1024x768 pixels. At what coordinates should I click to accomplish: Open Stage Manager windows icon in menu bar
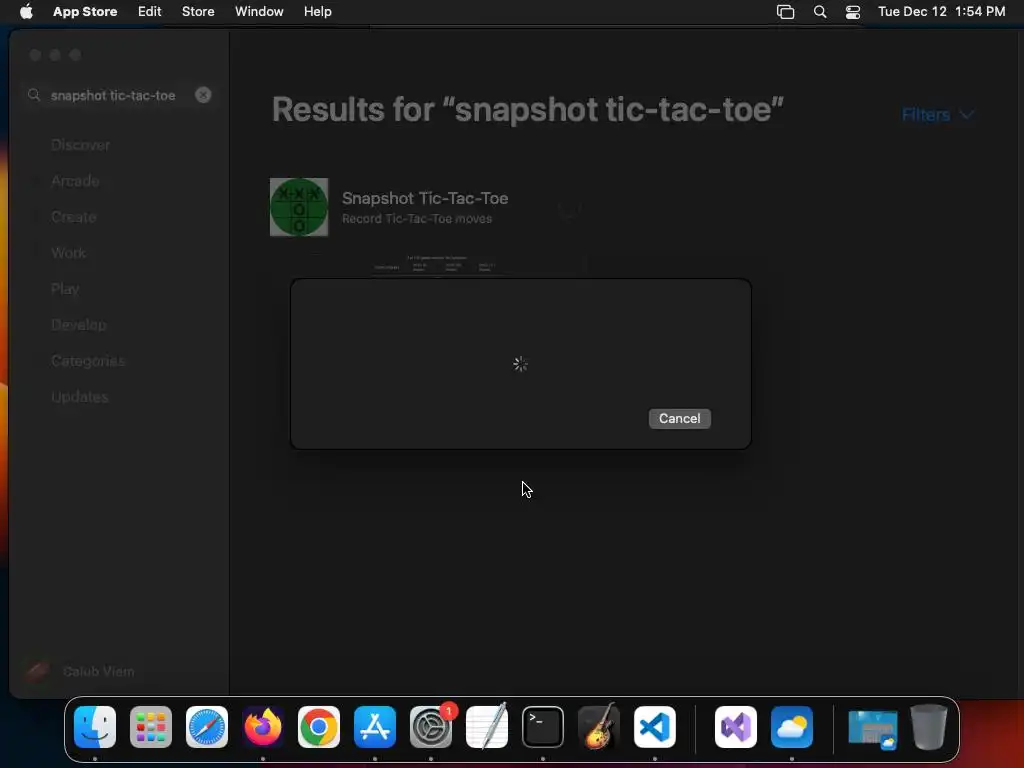[786, 12]
